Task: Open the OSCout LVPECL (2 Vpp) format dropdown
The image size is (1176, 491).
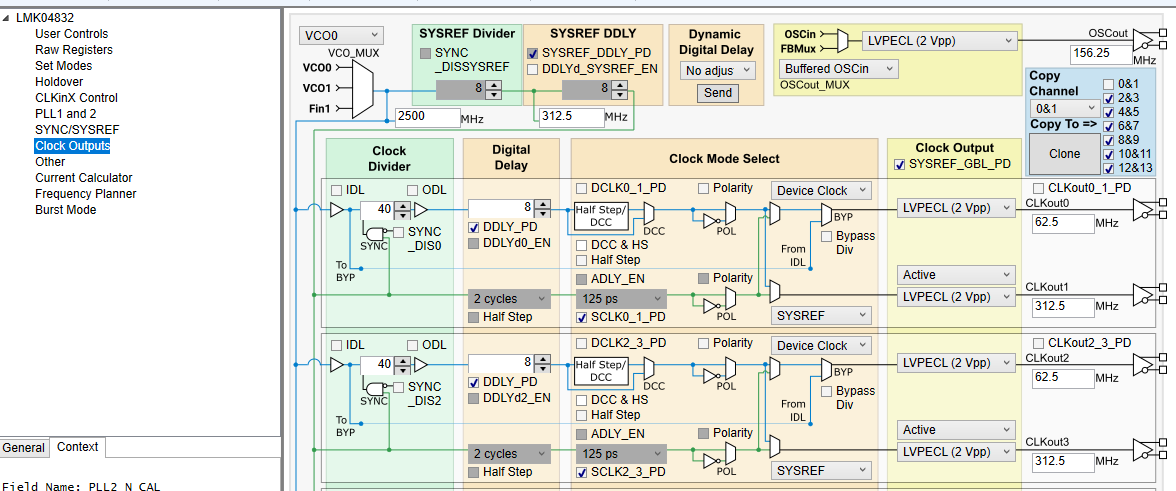Action: point(940,40)
